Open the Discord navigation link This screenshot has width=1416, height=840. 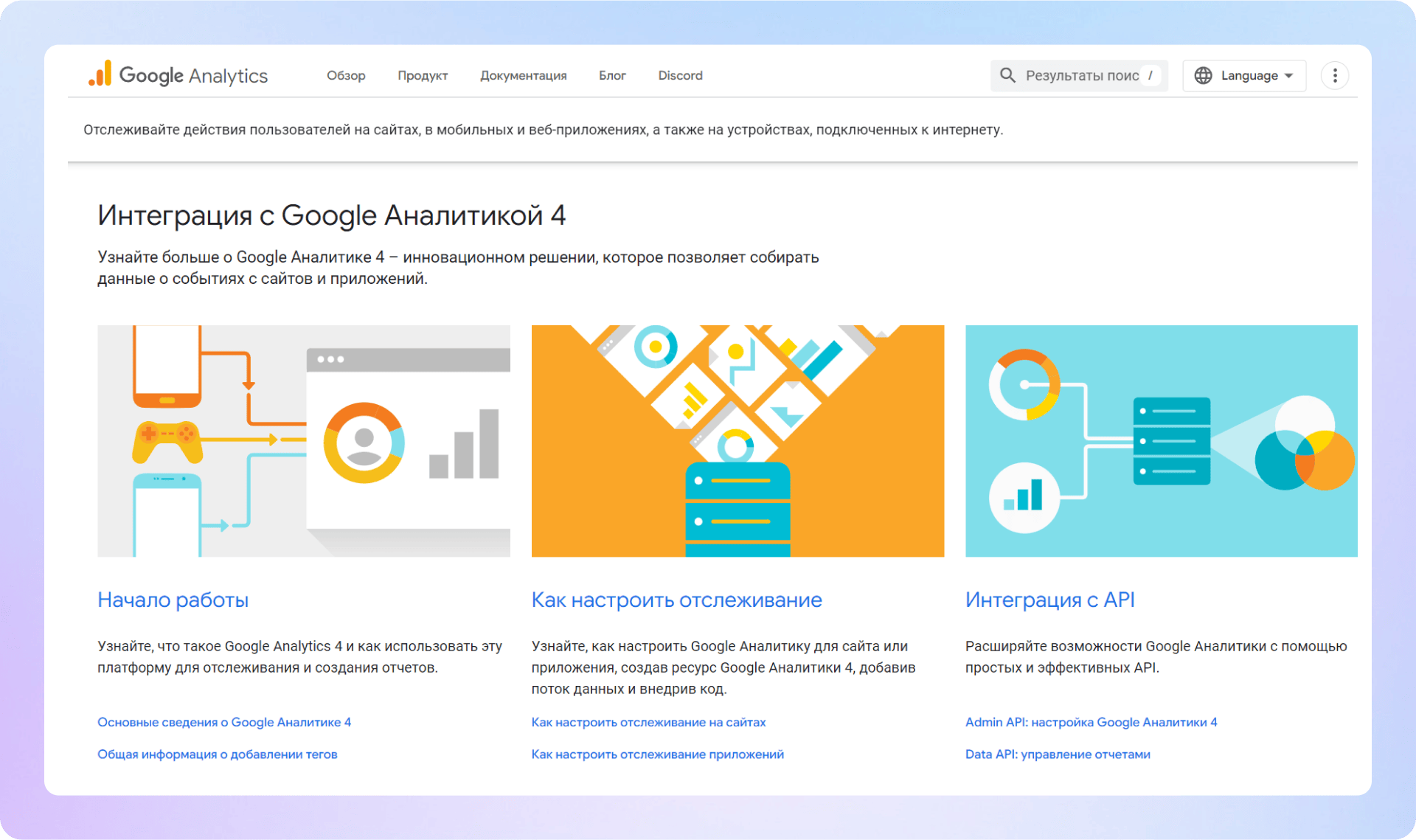680,75
